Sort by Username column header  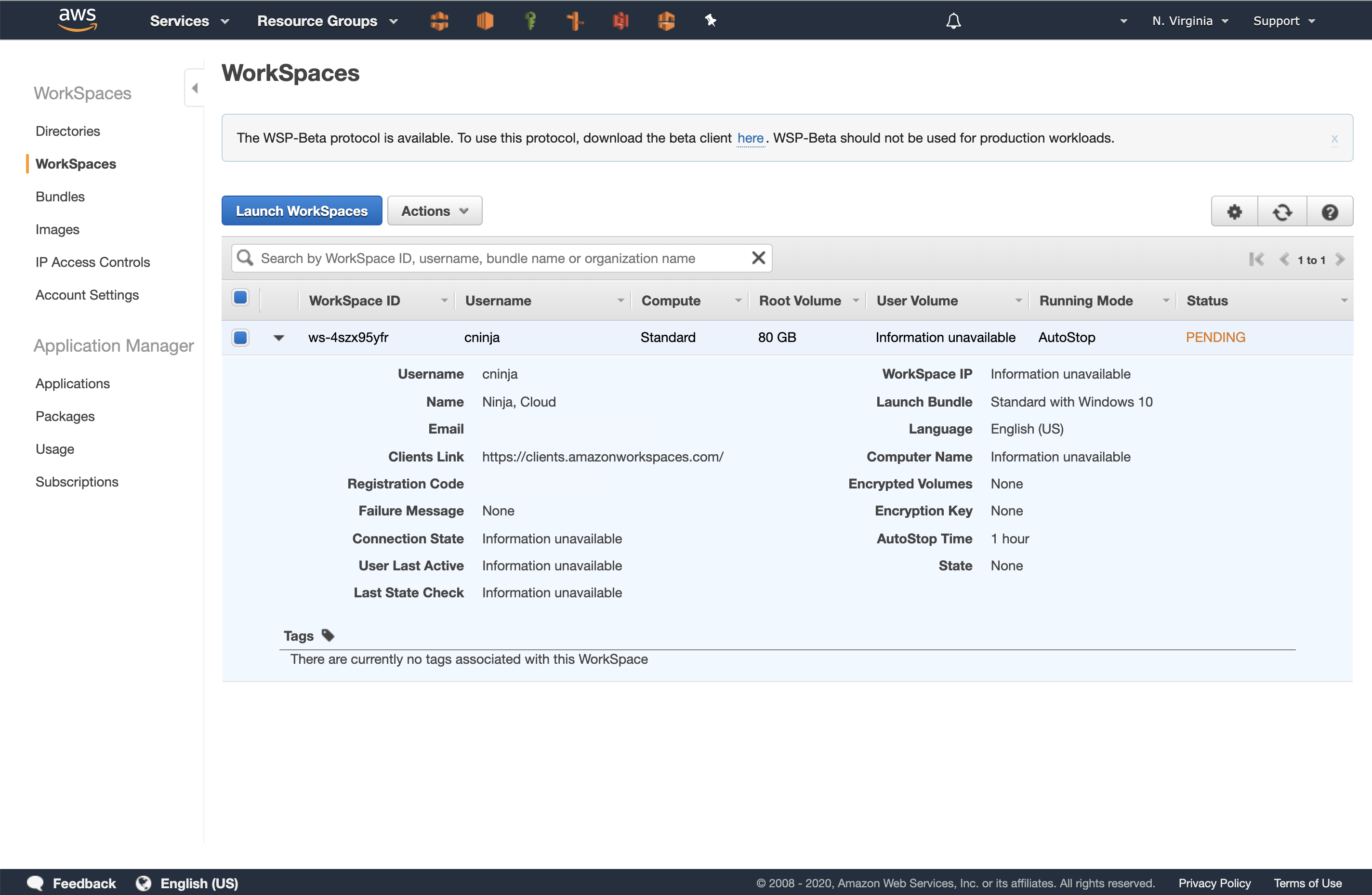click(543, 300)
